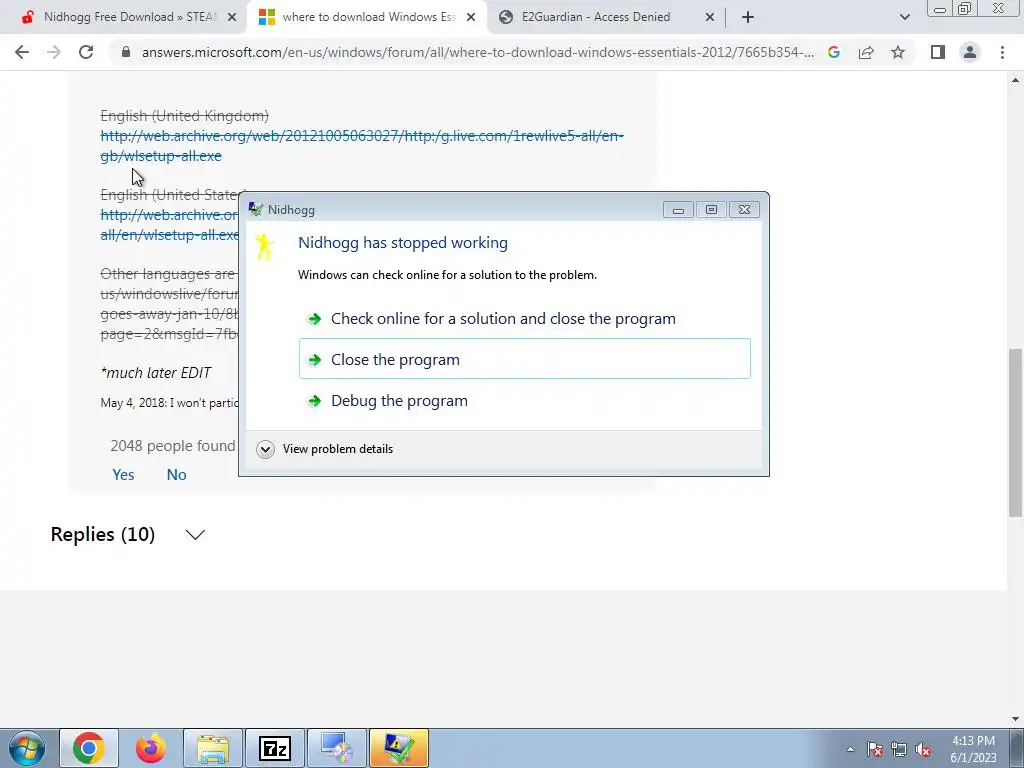Open Chrome side panel
The height and width of the screenshot is (768, 1024).
938,52
